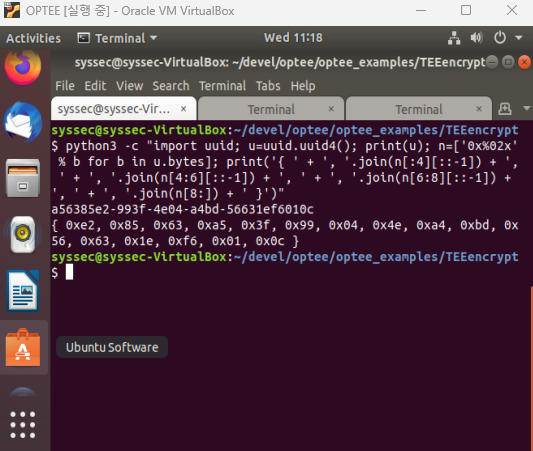Click the python3 -c command line

click(285, 169)
